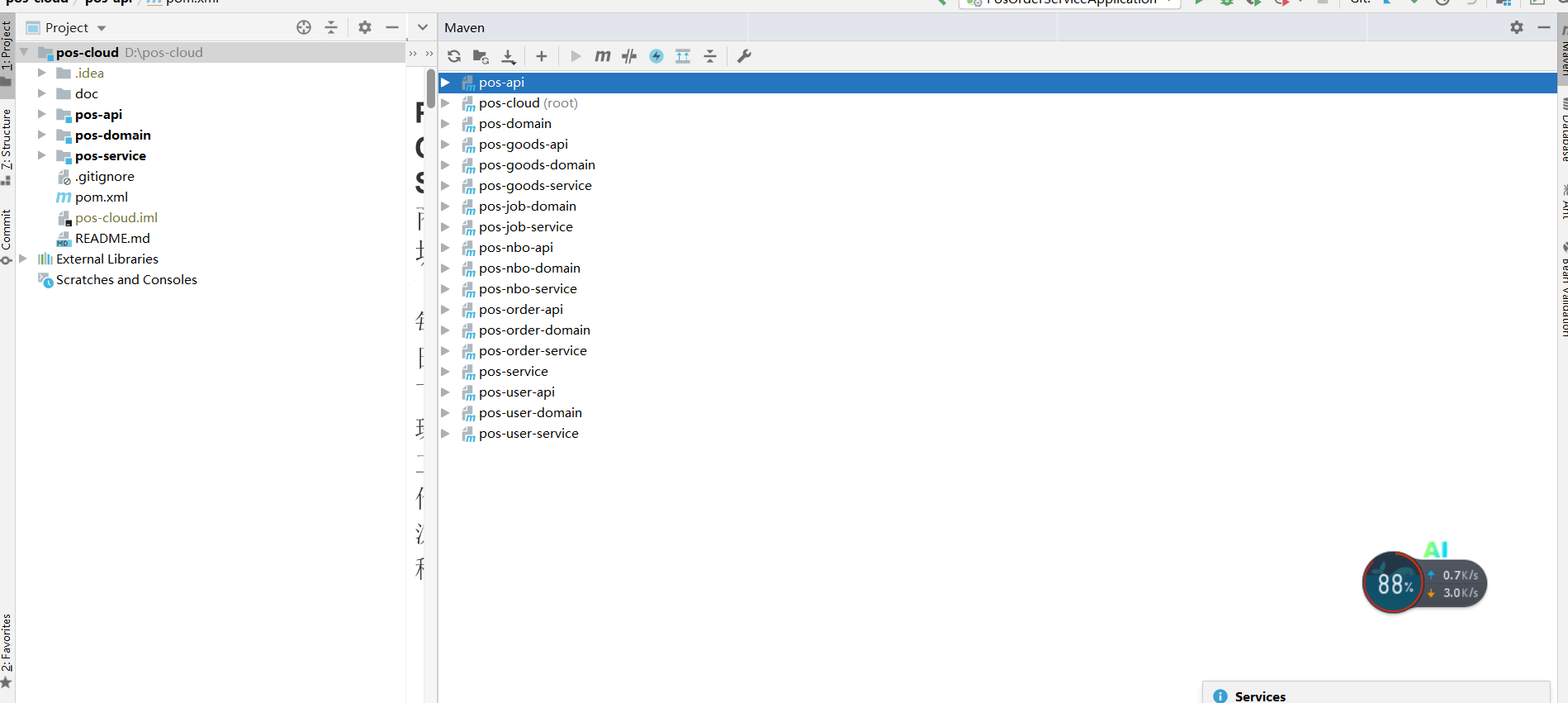The width and height of the screenshot is (1568, 703).
Task: Open Maven settings wrench icon
Action: (744, 56)
